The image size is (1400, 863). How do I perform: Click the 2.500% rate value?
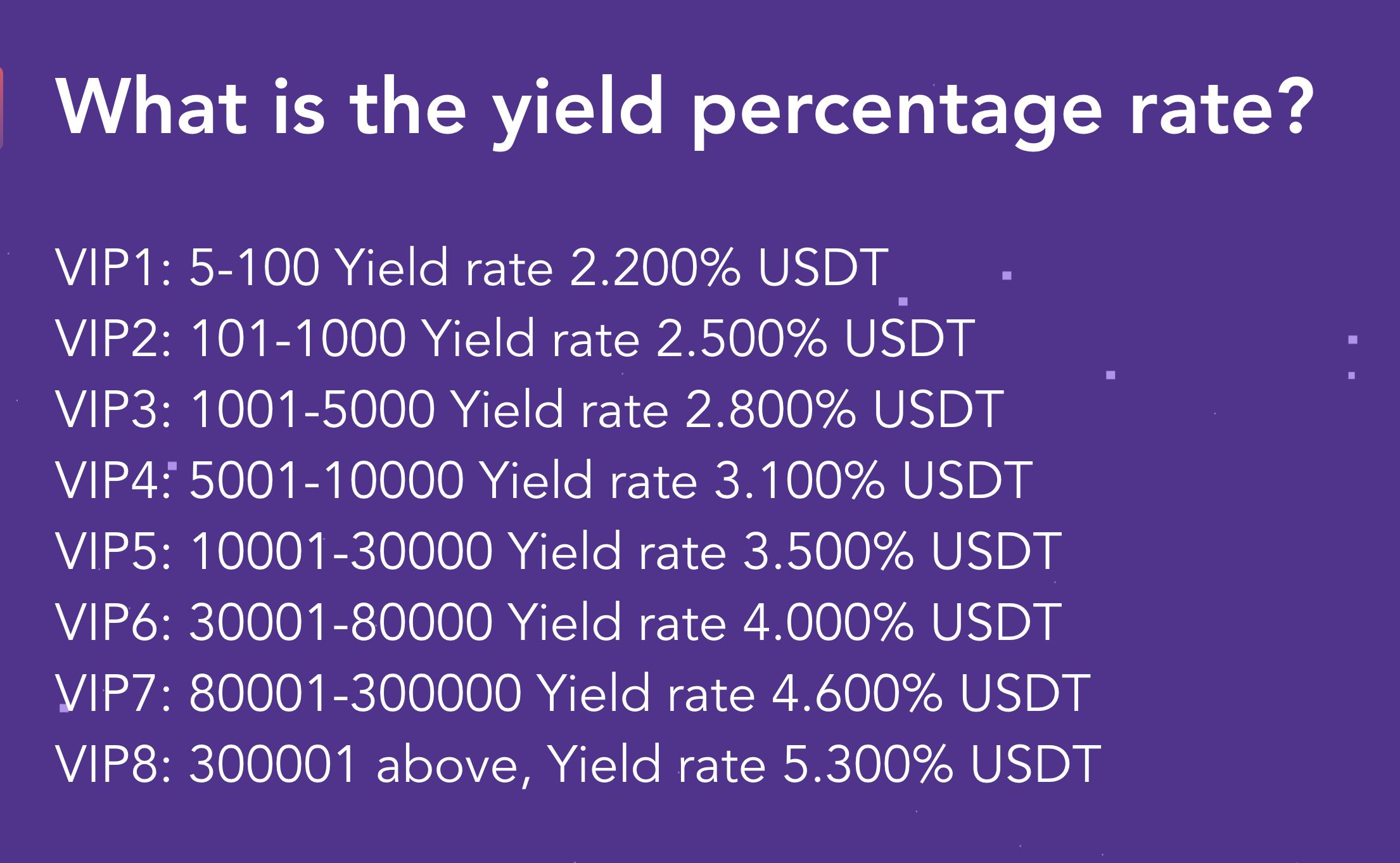(742, 338)
